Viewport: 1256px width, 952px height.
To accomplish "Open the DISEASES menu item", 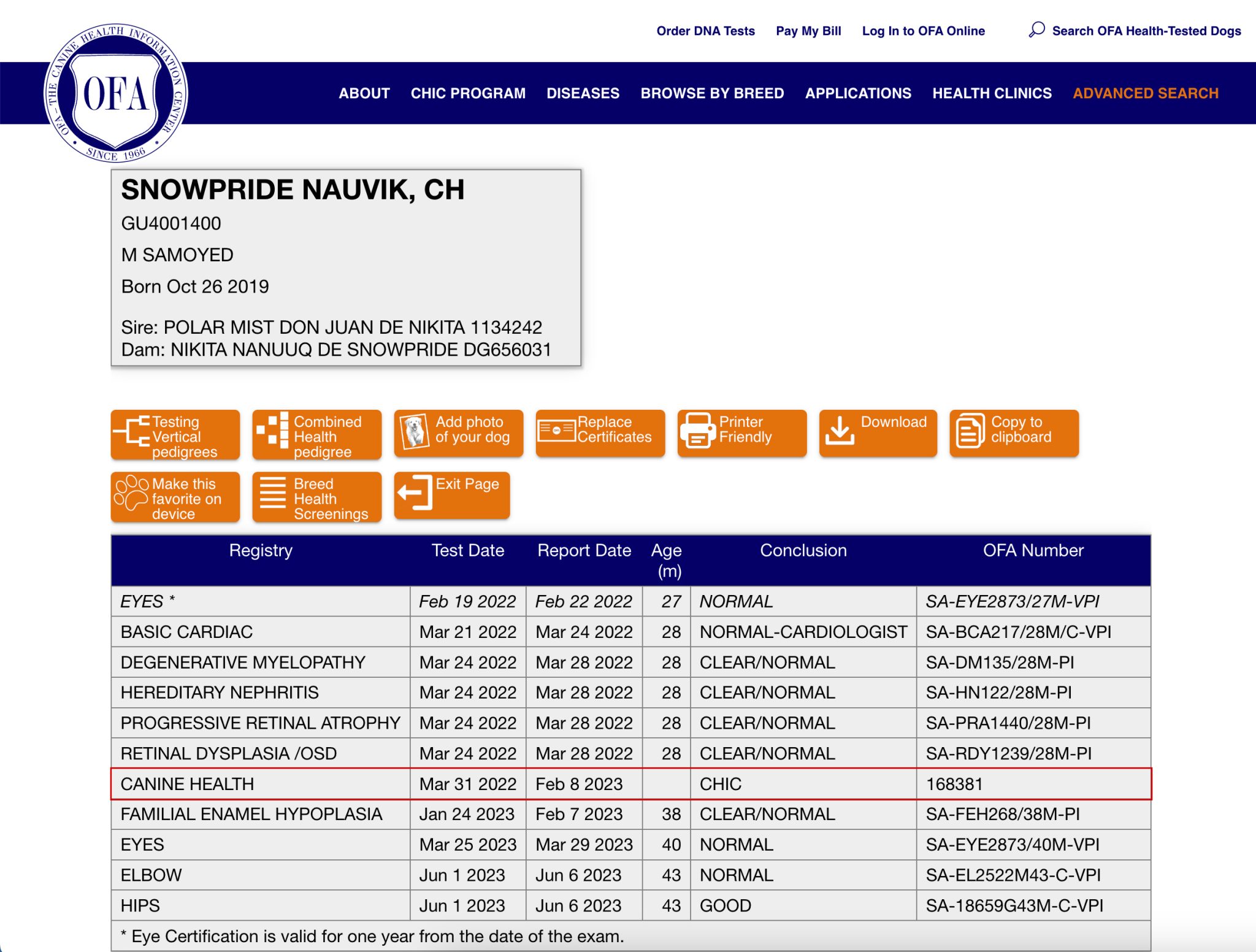I will tap(583, 93).
